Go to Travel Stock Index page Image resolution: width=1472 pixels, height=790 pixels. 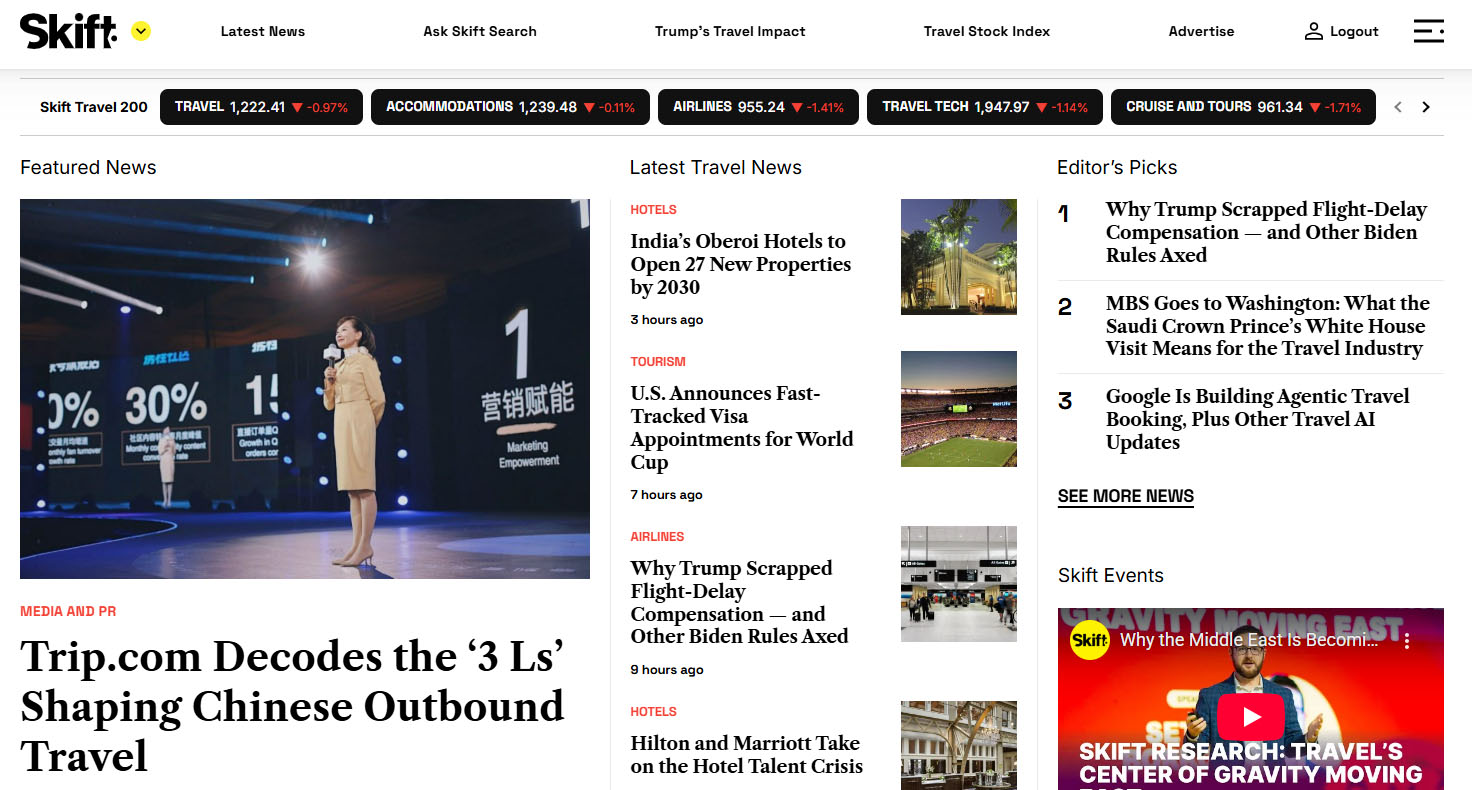point(986,31)
